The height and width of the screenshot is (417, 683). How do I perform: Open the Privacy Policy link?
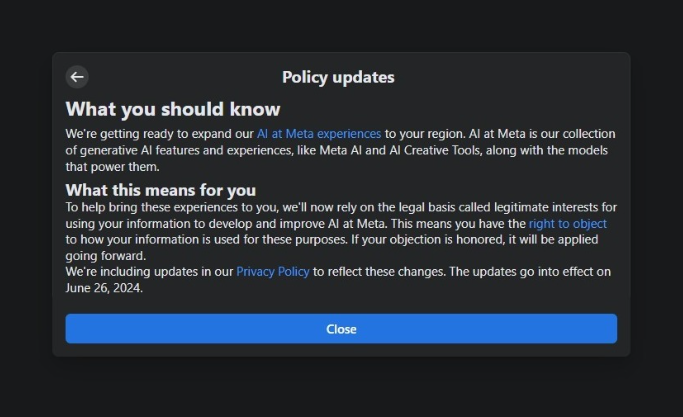tap(273, 271)
